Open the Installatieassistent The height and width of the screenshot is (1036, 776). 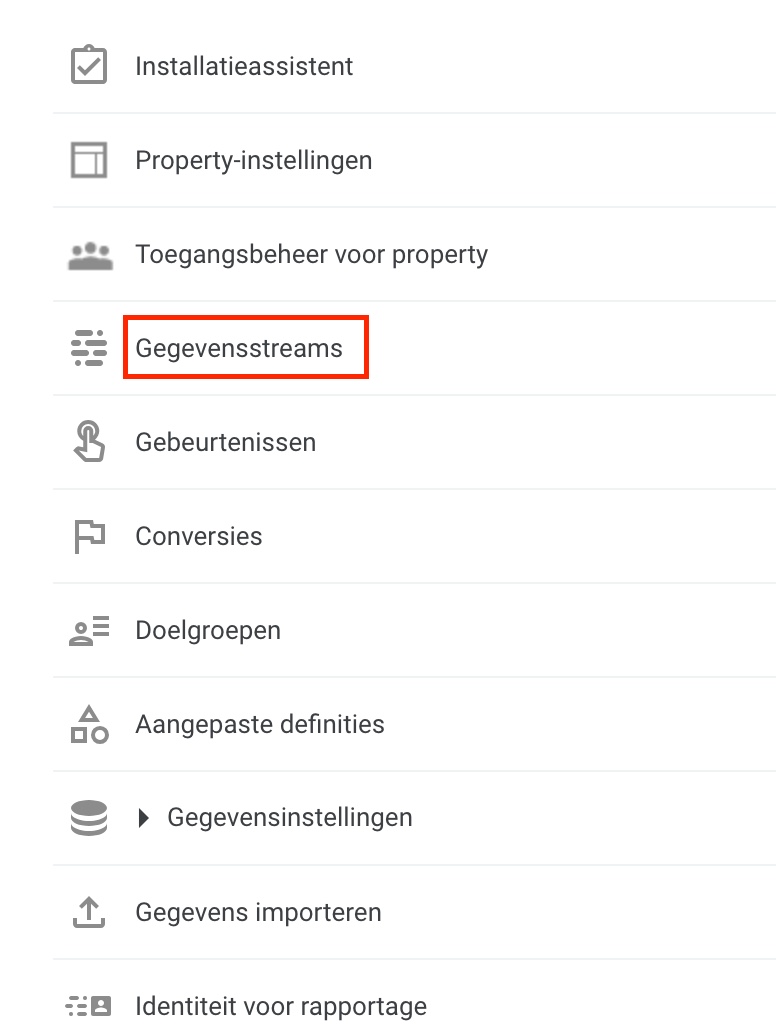[x=244, y=64]
